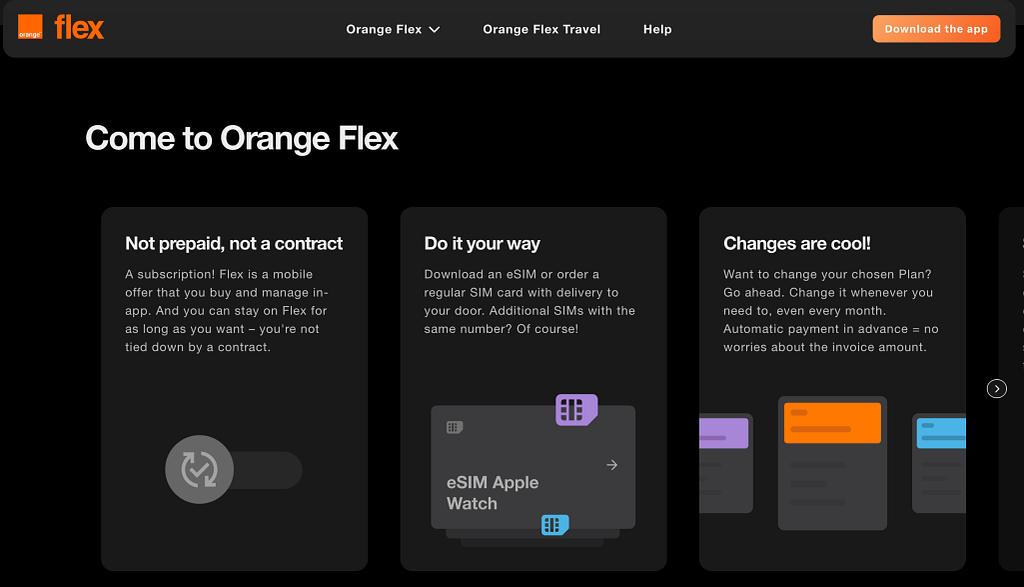1024x587 pixels.
Task: Select the eSIM Apple Watch card
Action: tap(533, 467)
